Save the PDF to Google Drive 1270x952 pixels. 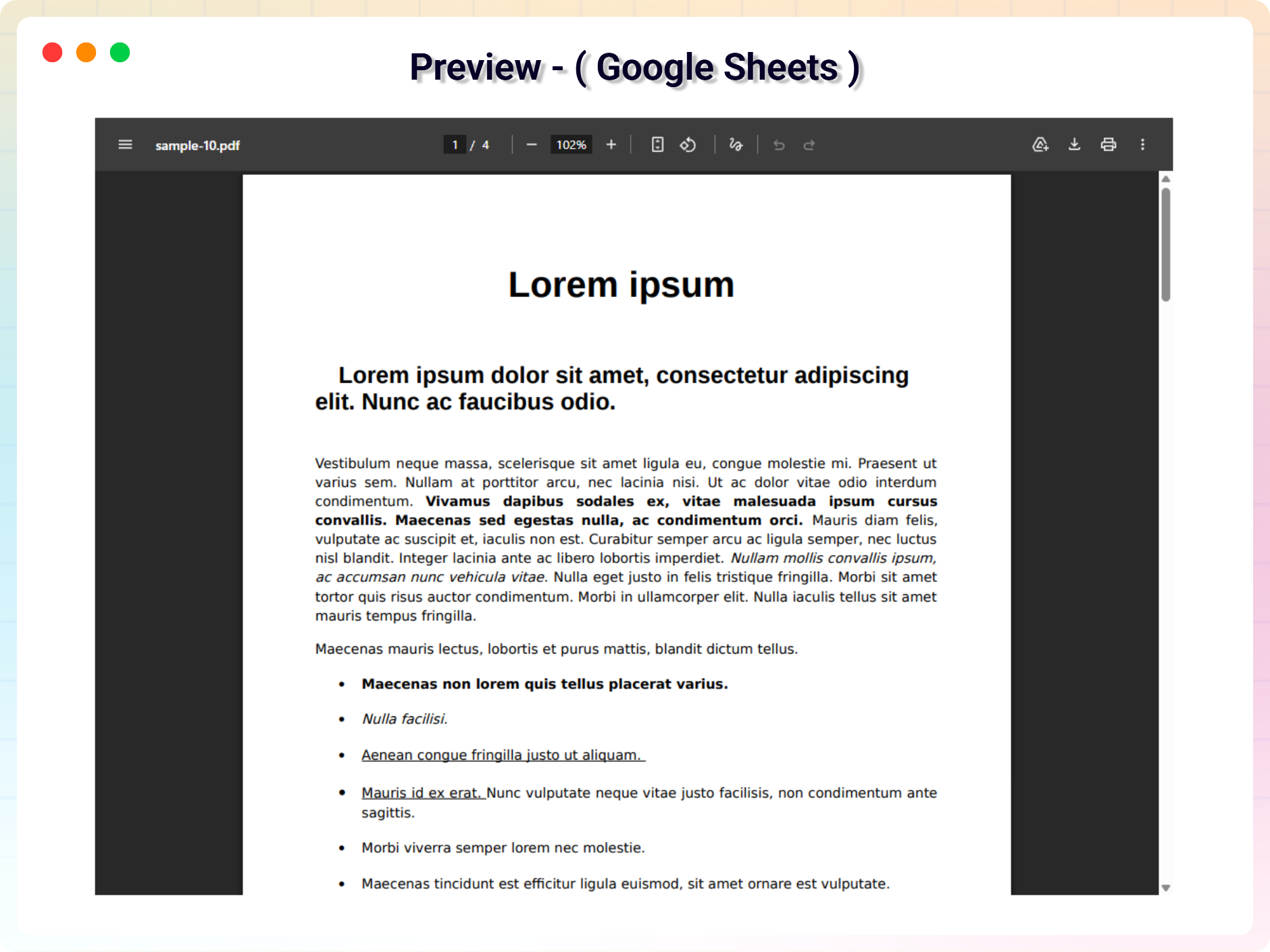click(x=1040, y=144)
